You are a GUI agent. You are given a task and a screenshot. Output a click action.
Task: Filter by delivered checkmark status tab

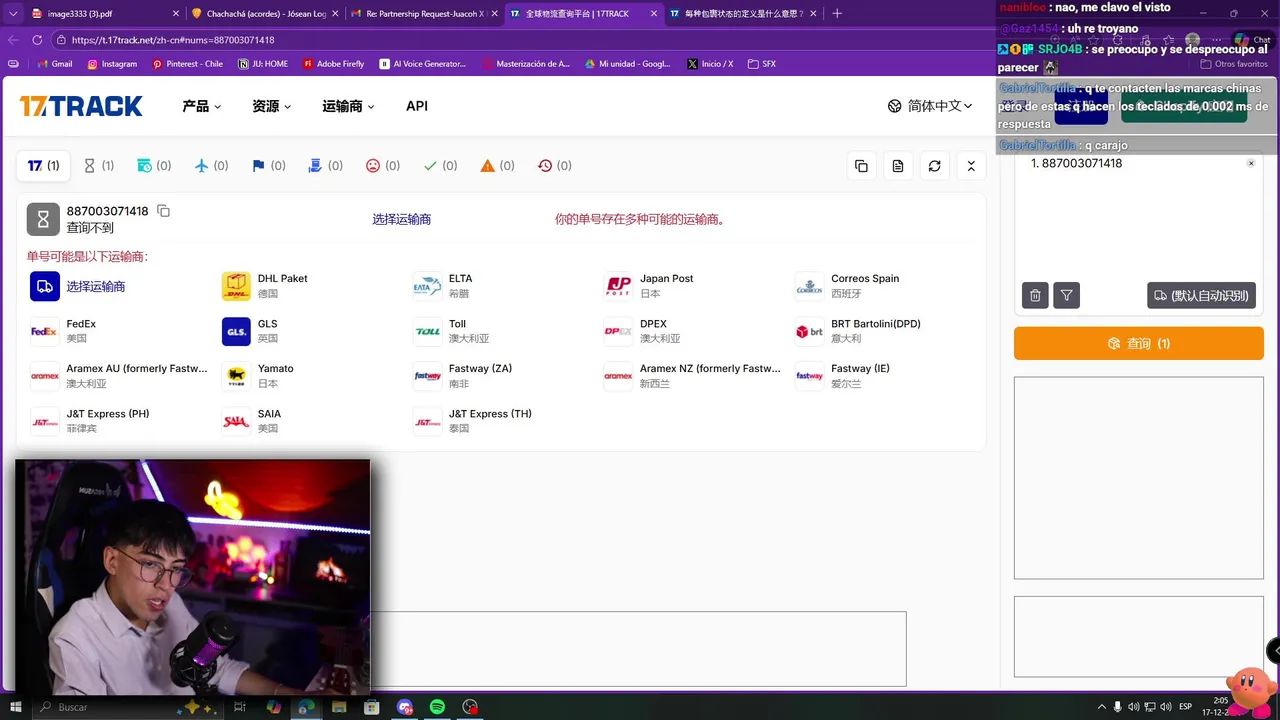tap(440, 166)
